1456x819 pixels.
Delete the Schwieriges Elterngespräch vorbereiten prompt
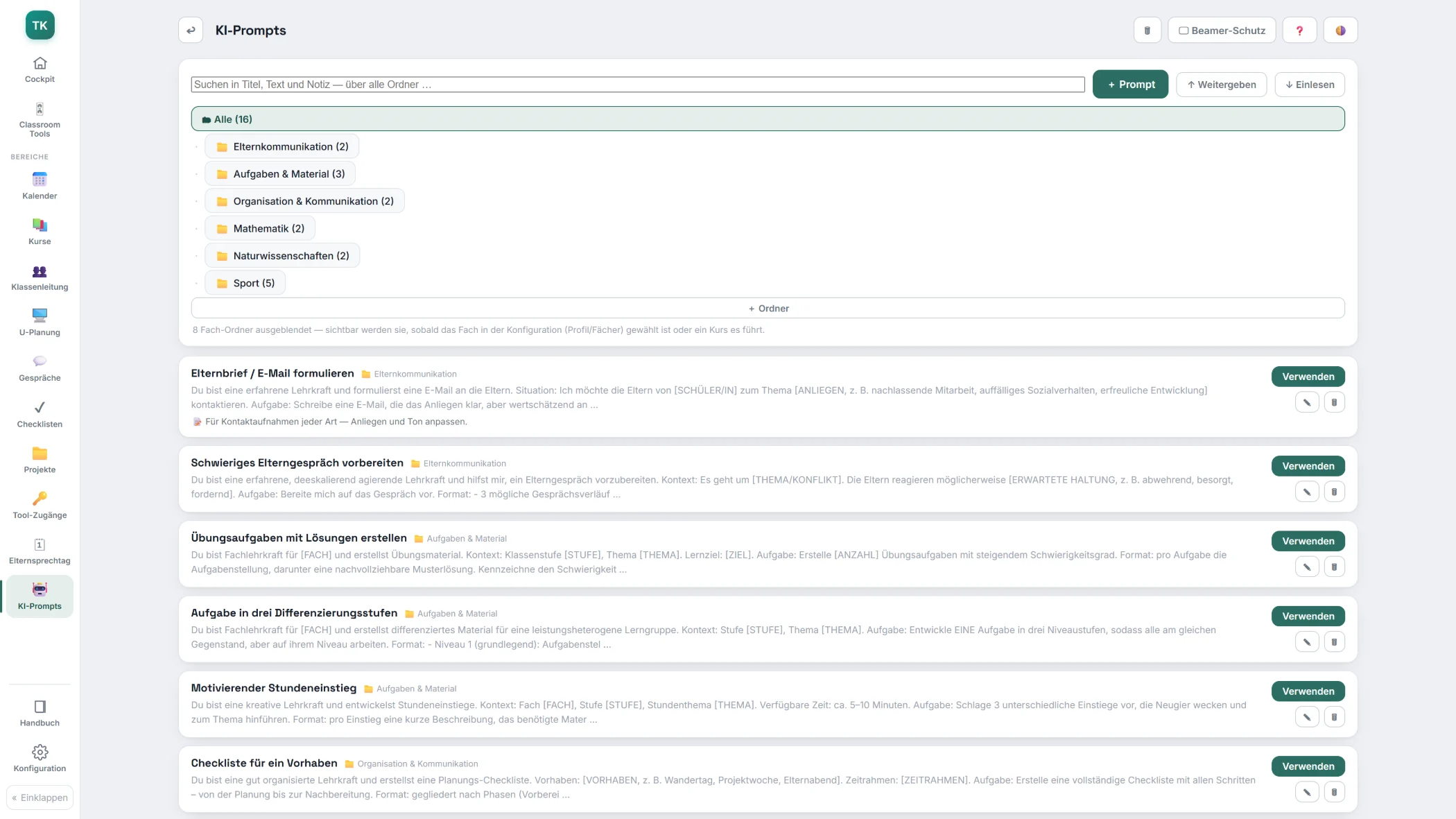click(x=1334, y=492)
